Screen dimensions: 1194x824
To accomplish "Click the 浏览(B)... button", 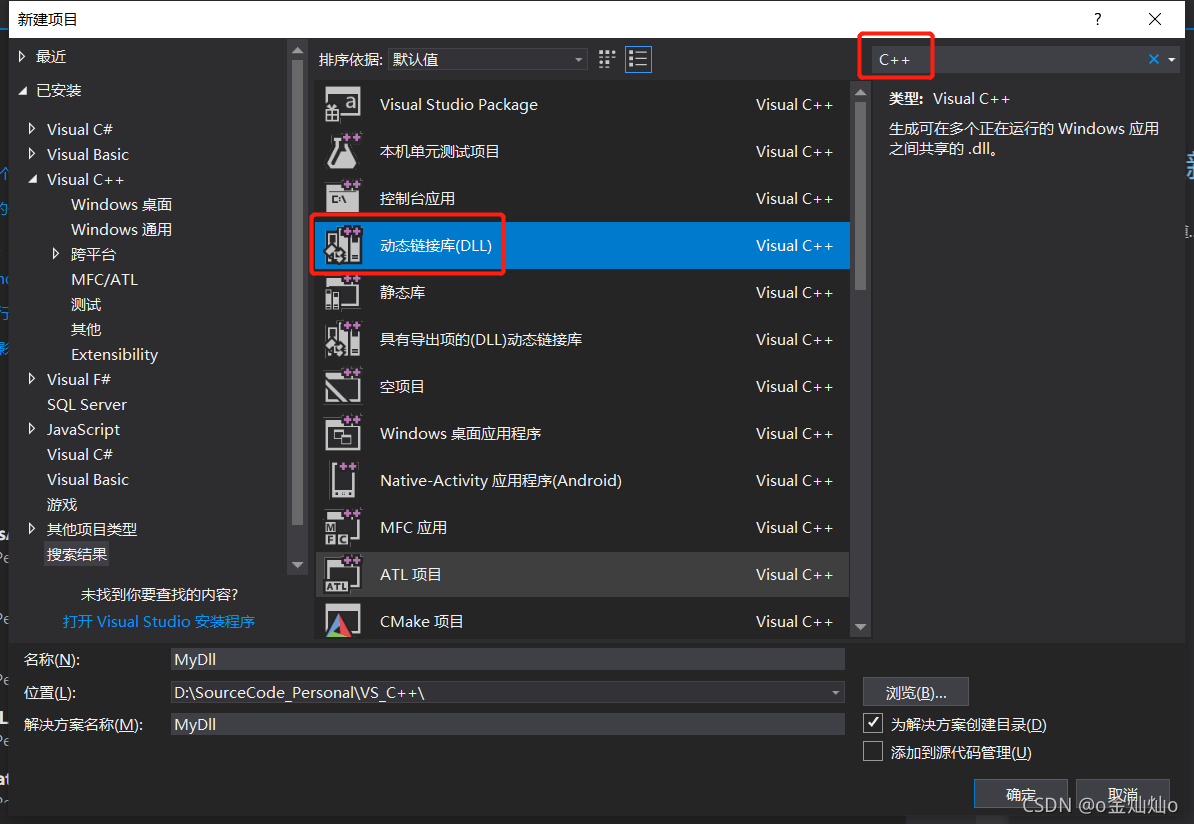I will pos(915,692).
